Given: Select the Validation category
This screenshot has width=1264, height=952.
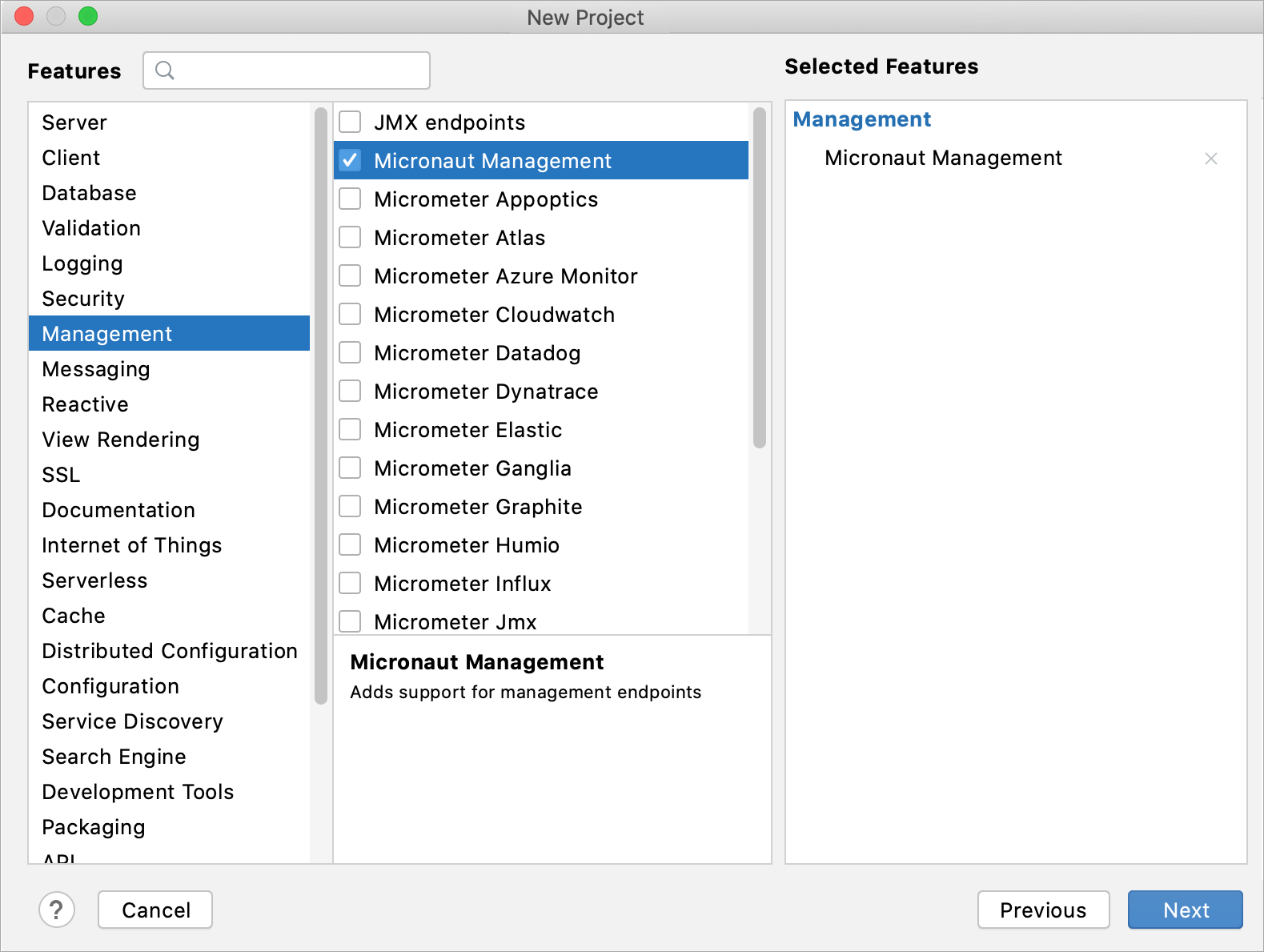Looking at the screenshot, I should [169, 228].
